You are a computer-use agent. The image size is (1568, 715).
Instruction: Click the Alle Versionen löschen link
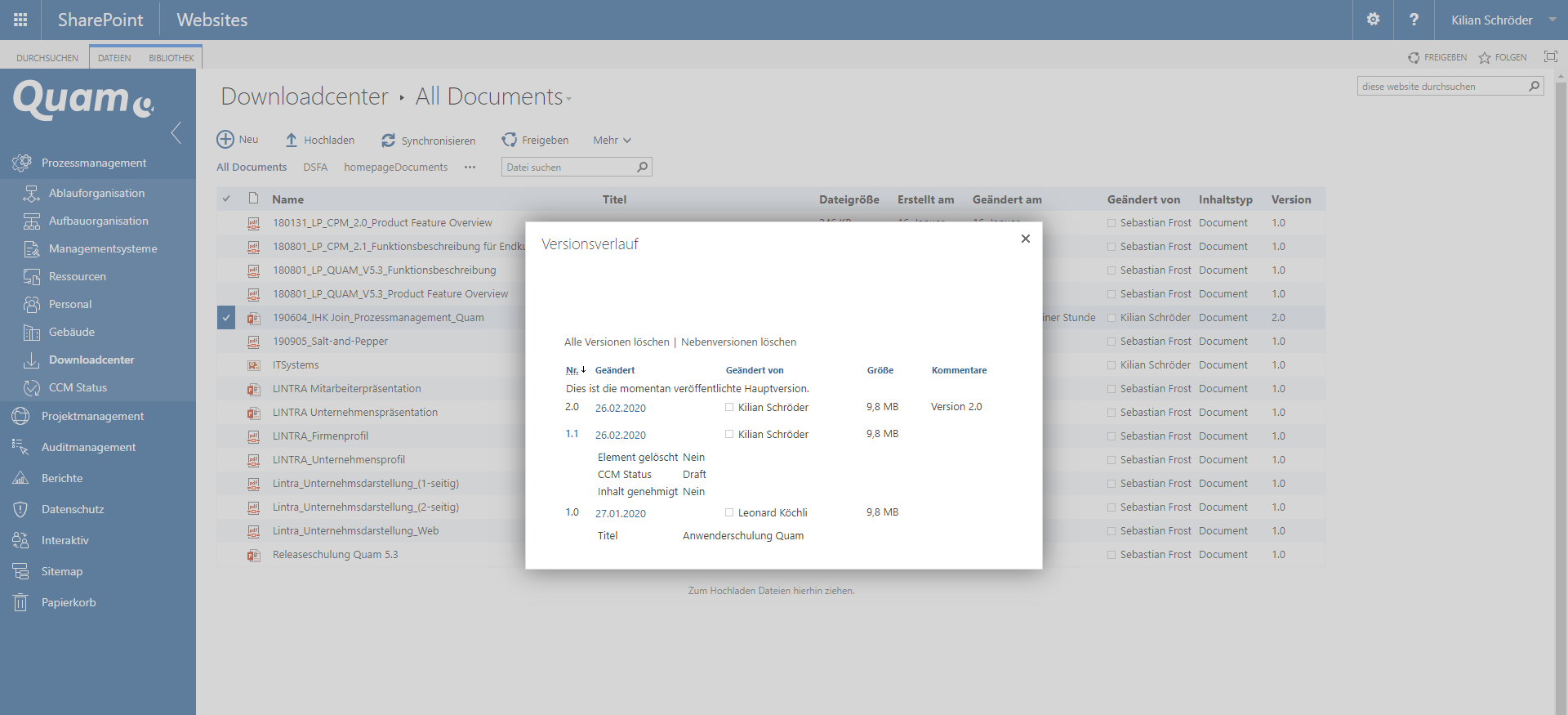[617, 342]
